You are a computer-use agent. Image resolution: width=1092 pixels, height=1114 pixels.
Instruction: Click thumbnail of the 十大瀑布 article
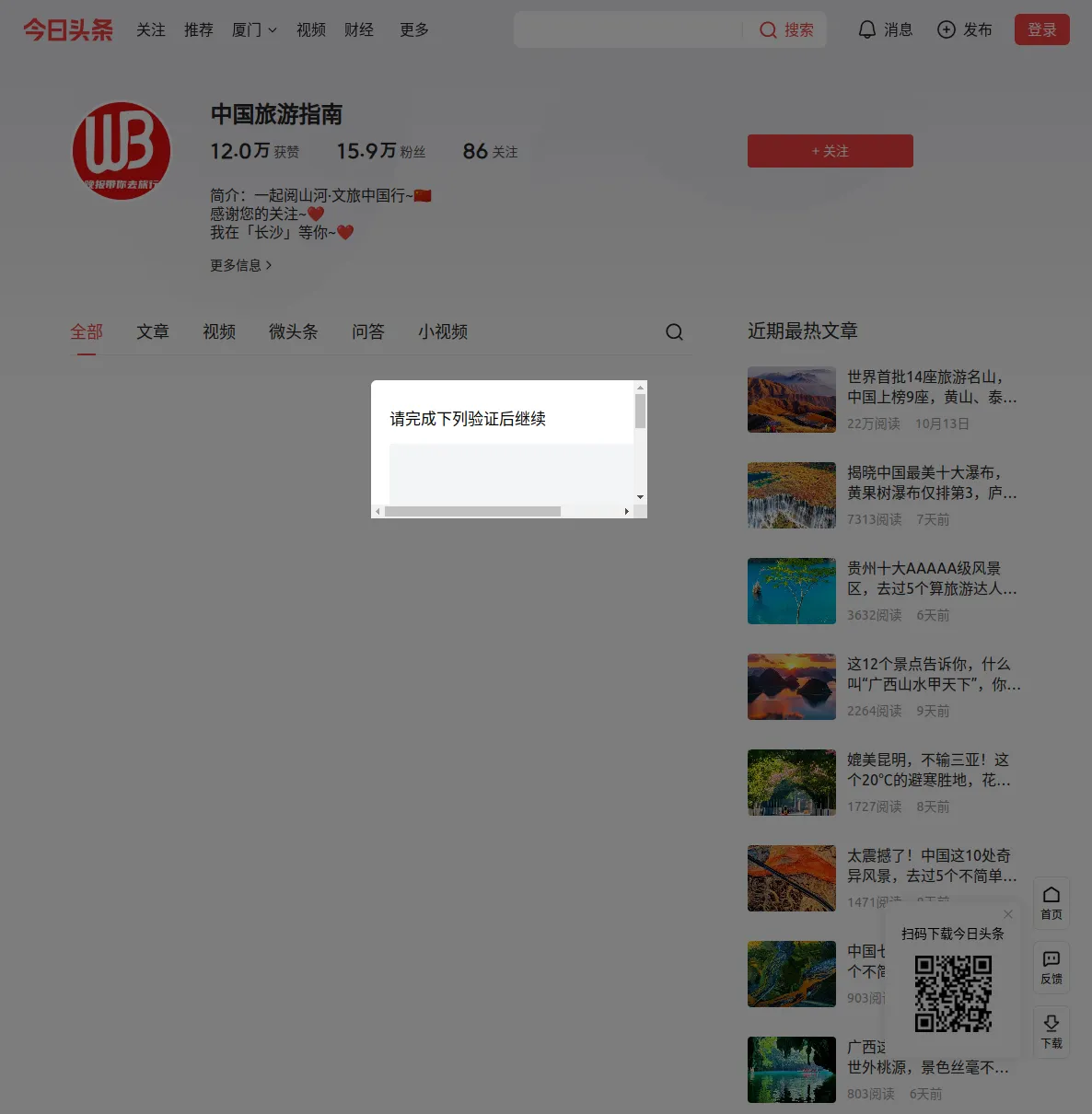click(x=792, y=495)
